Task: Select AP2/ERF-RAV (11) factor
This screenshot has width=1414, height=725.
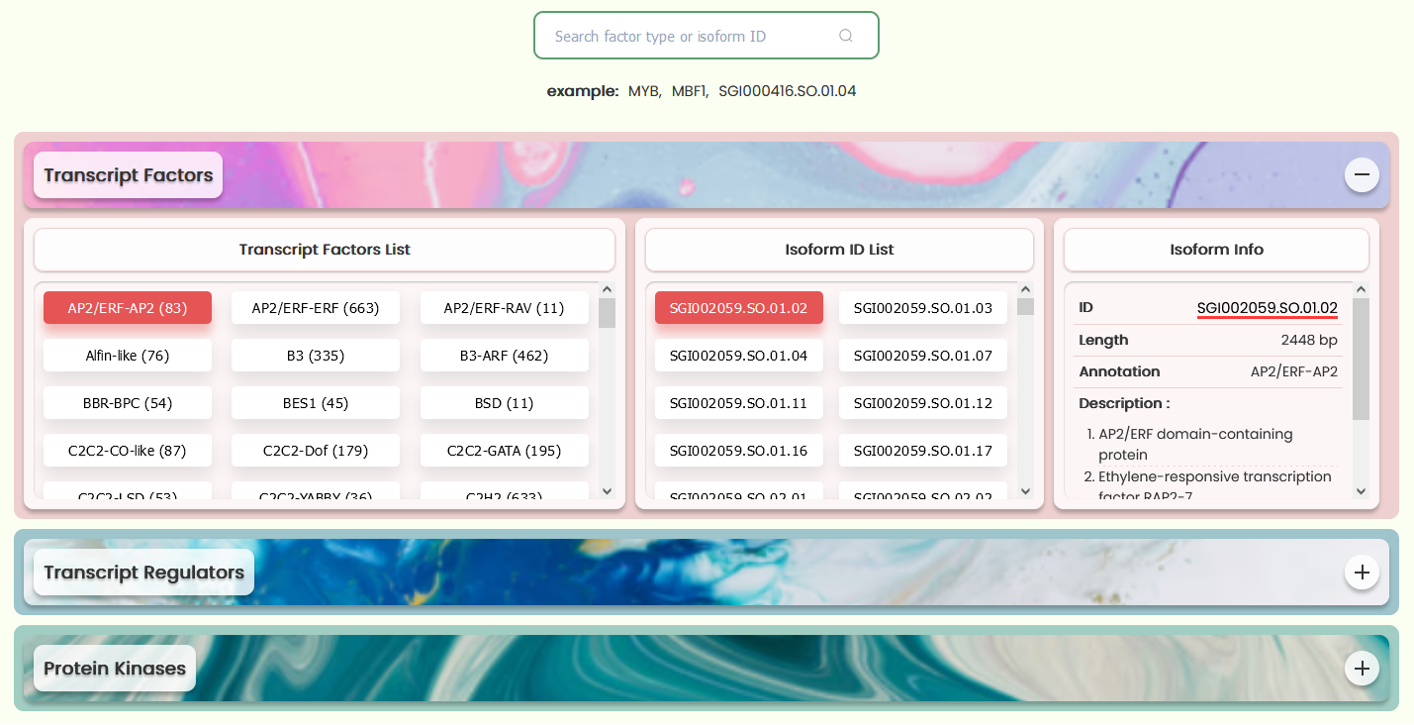Action: [504, 308]
